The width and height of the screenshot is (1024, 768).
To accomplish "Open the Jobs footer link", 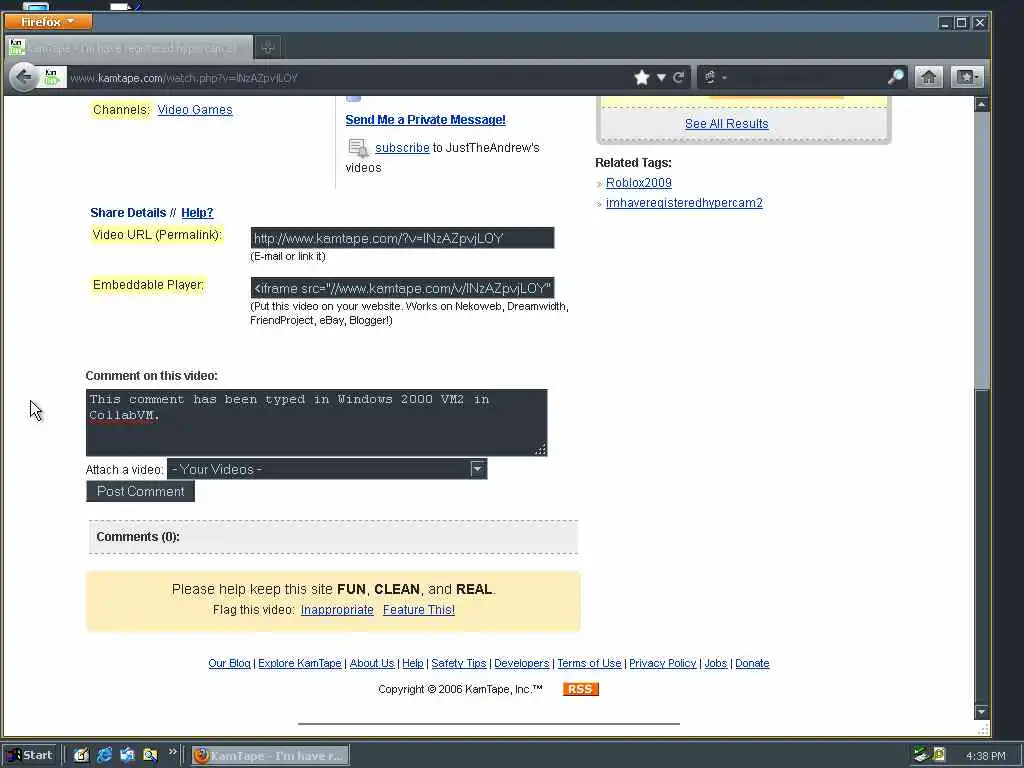I will 716,664.
